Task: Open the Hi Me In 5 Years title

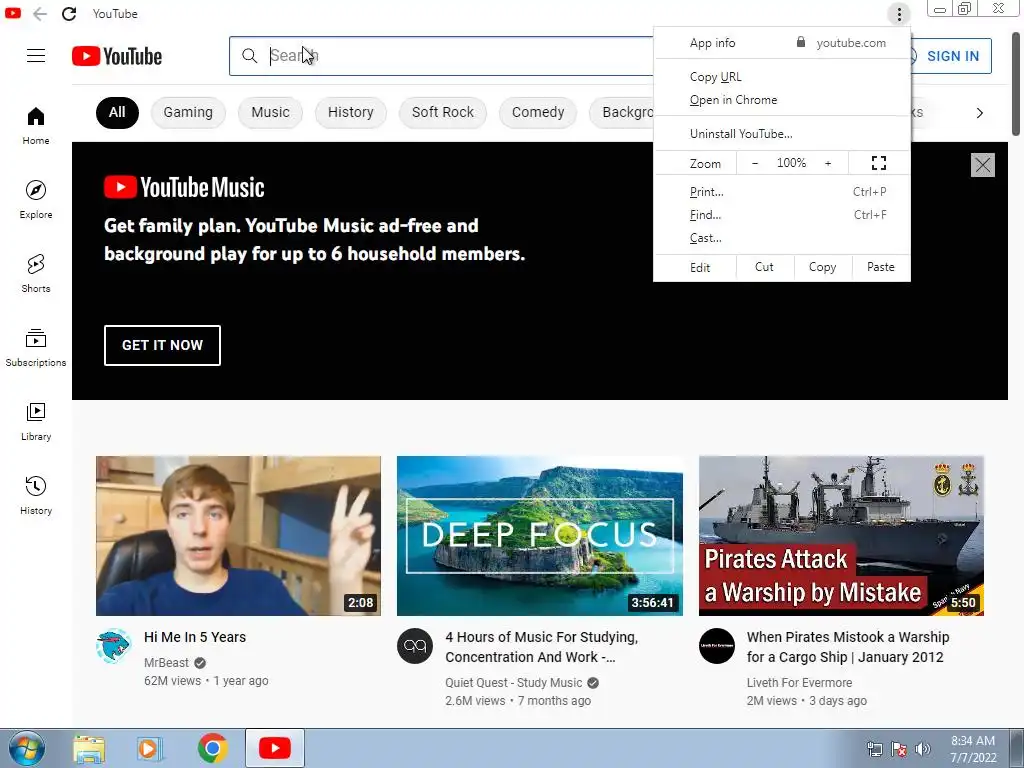Action: [195, 637]
